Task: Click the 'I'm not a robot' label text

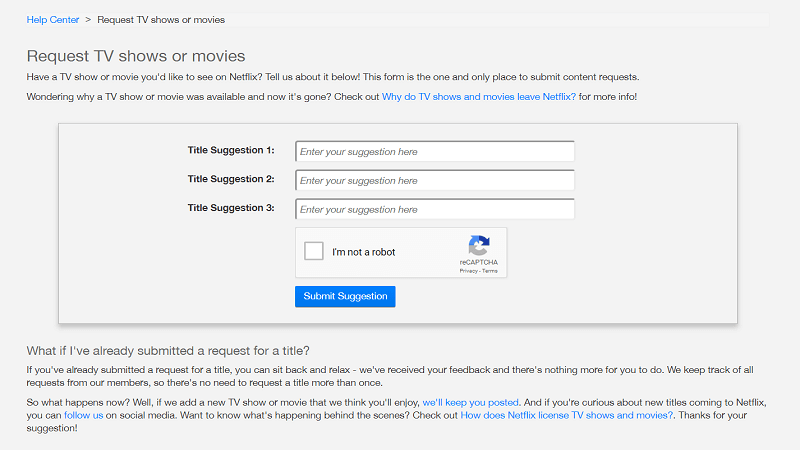Action: coord(364,252)
